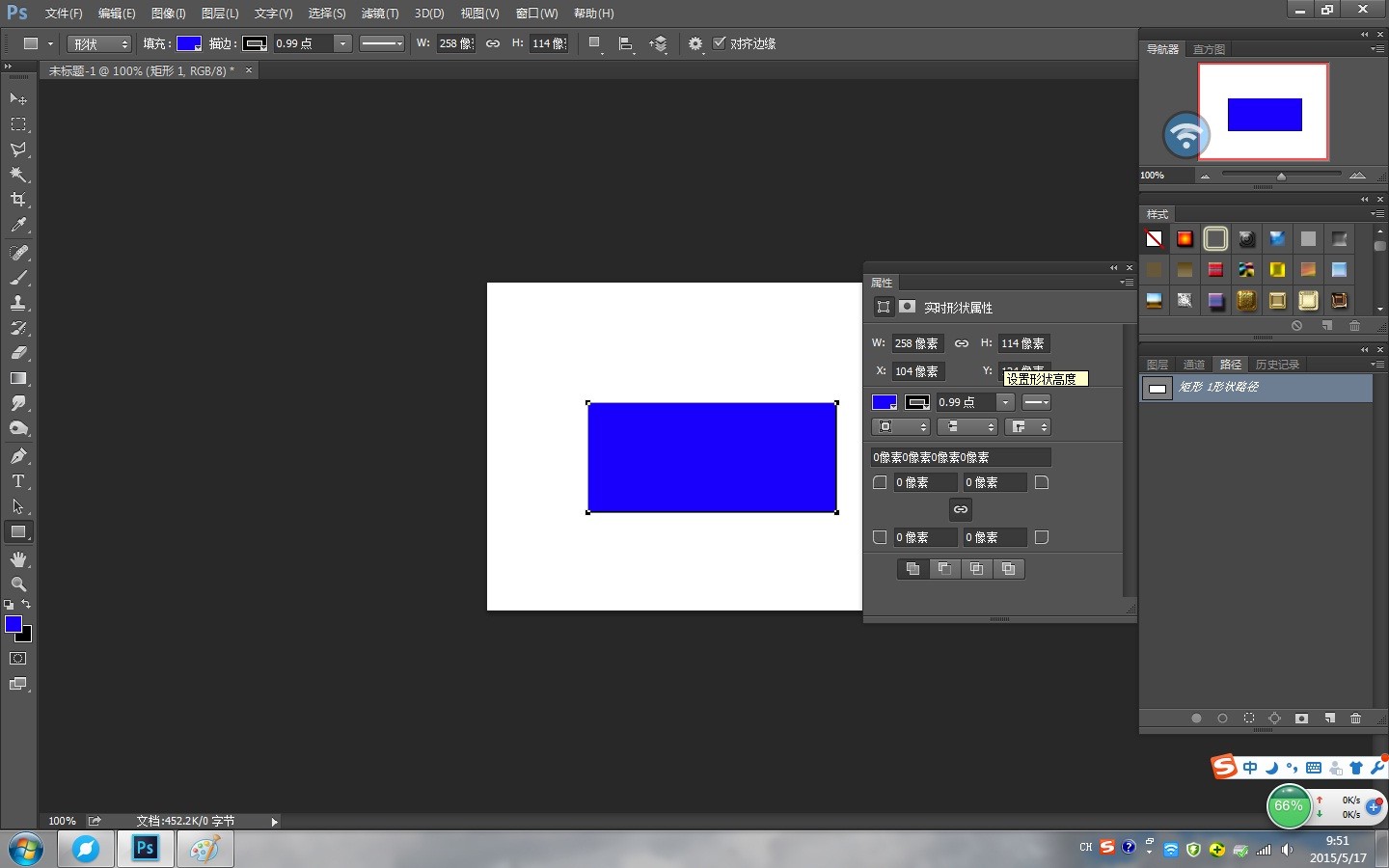Image resolution: width=1389 pixels, height=868 pixels.
Task: Select the Gradient tool
Action: click(18, 378)
